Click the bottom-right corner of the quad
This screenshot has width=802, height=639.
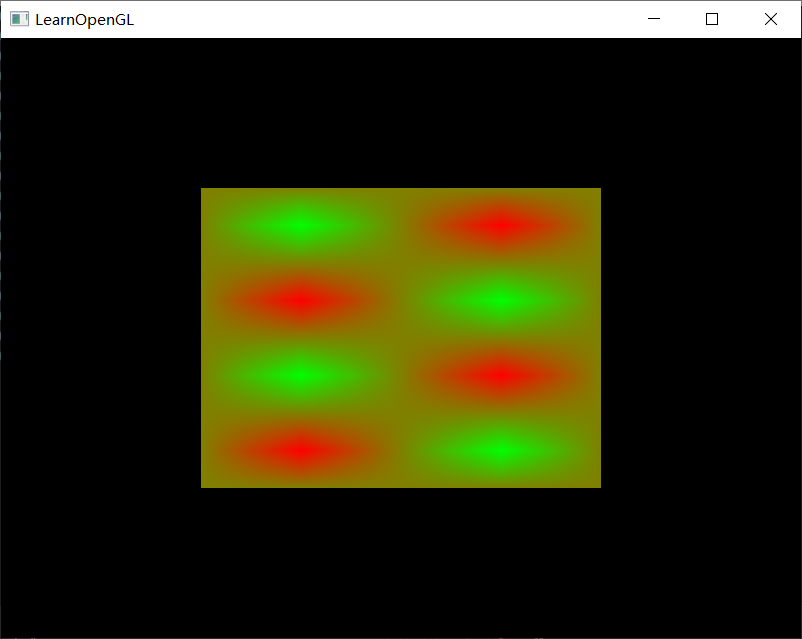click(x=598, y=485)
